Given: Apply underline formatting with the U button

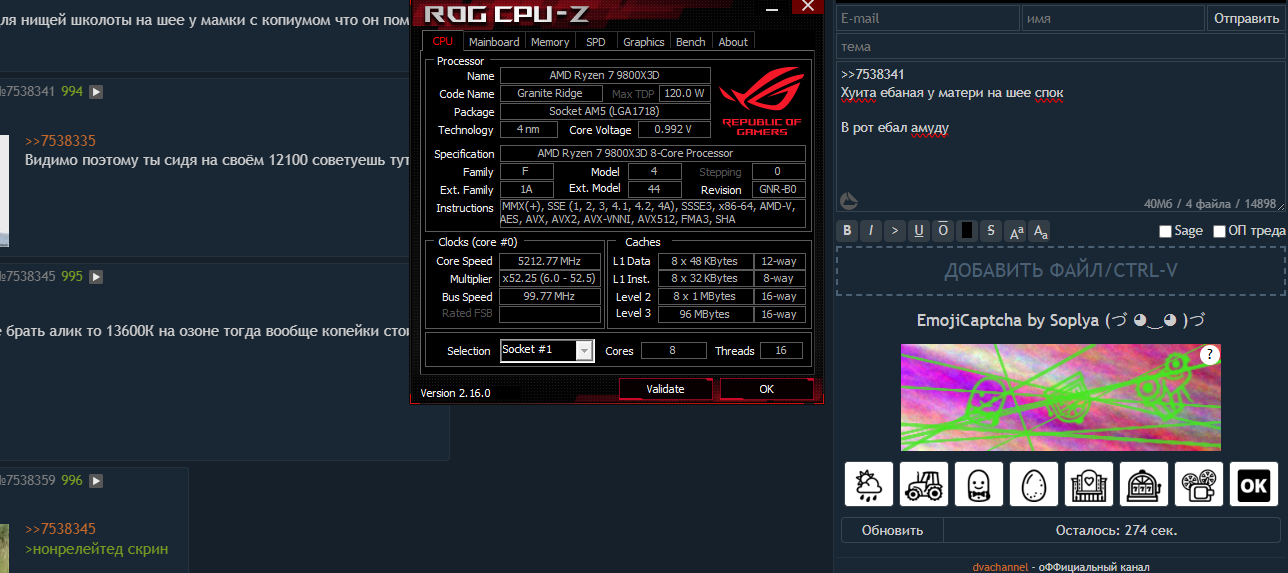Looking at the screenshot, I should [919, 231].
